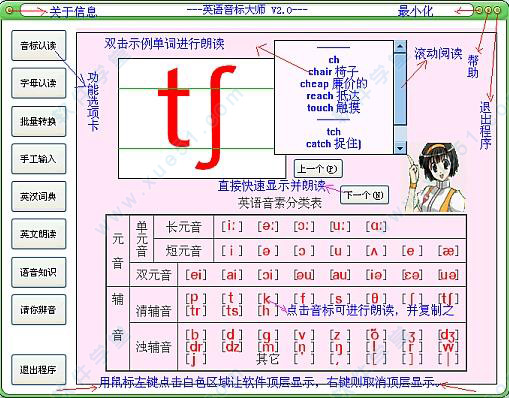Viewport: 509px width, 398px height.
Task: Select the [dʒ] voiced consonant symbol
Action: 448,335
